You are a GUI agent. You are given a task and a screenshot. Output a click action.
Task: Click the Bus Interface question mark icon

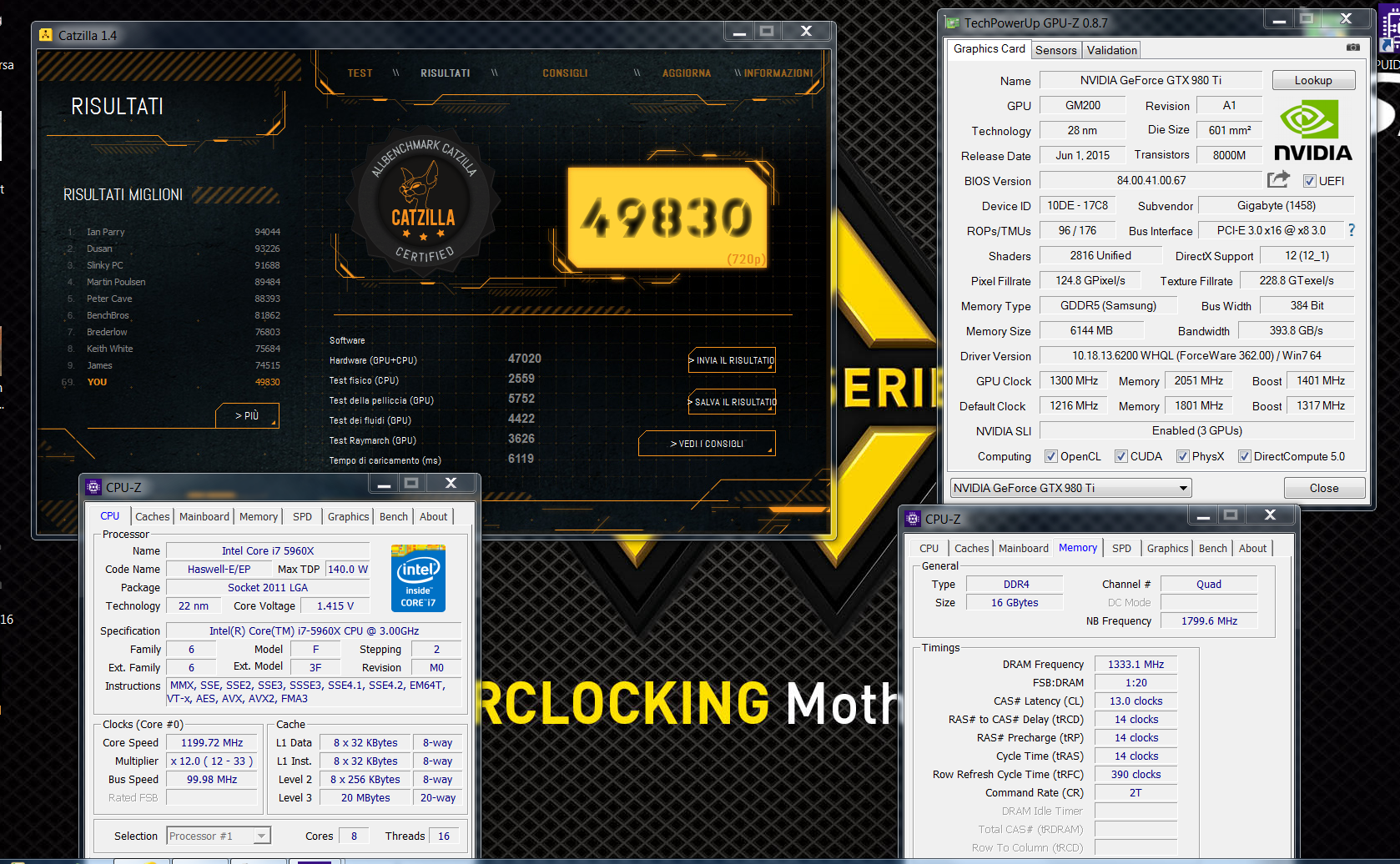coord(1352,230)
